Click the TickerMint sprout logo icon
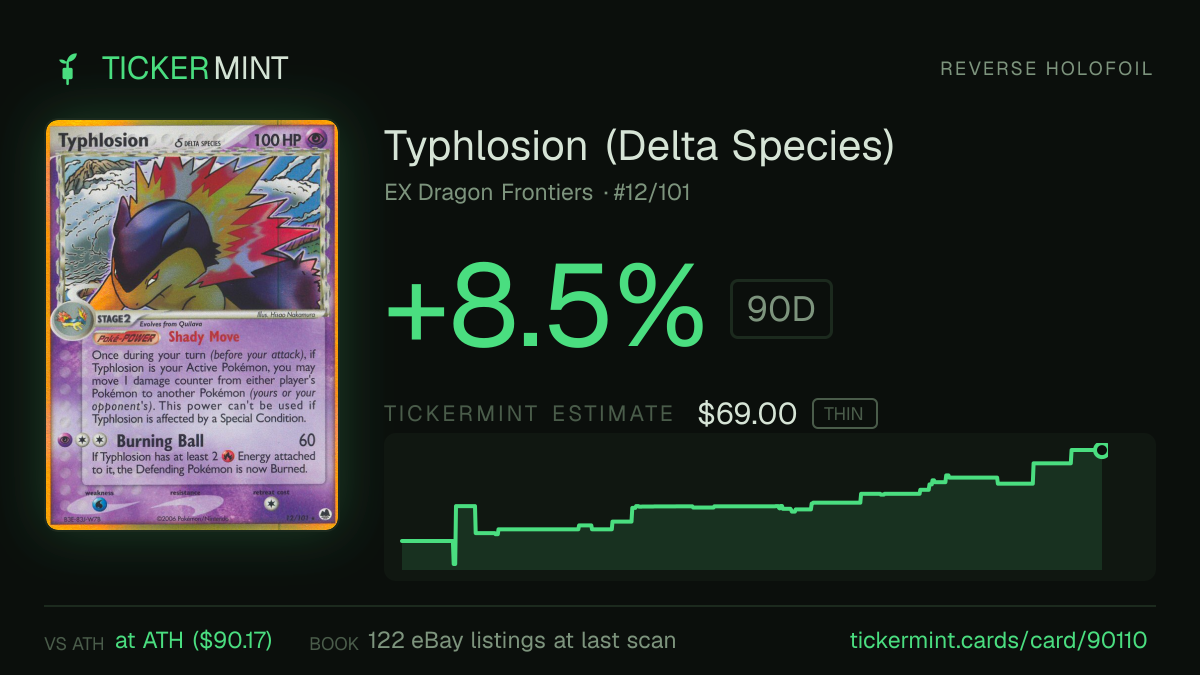The height and width of the screenshot is (675, 1200). coord(69,69)
